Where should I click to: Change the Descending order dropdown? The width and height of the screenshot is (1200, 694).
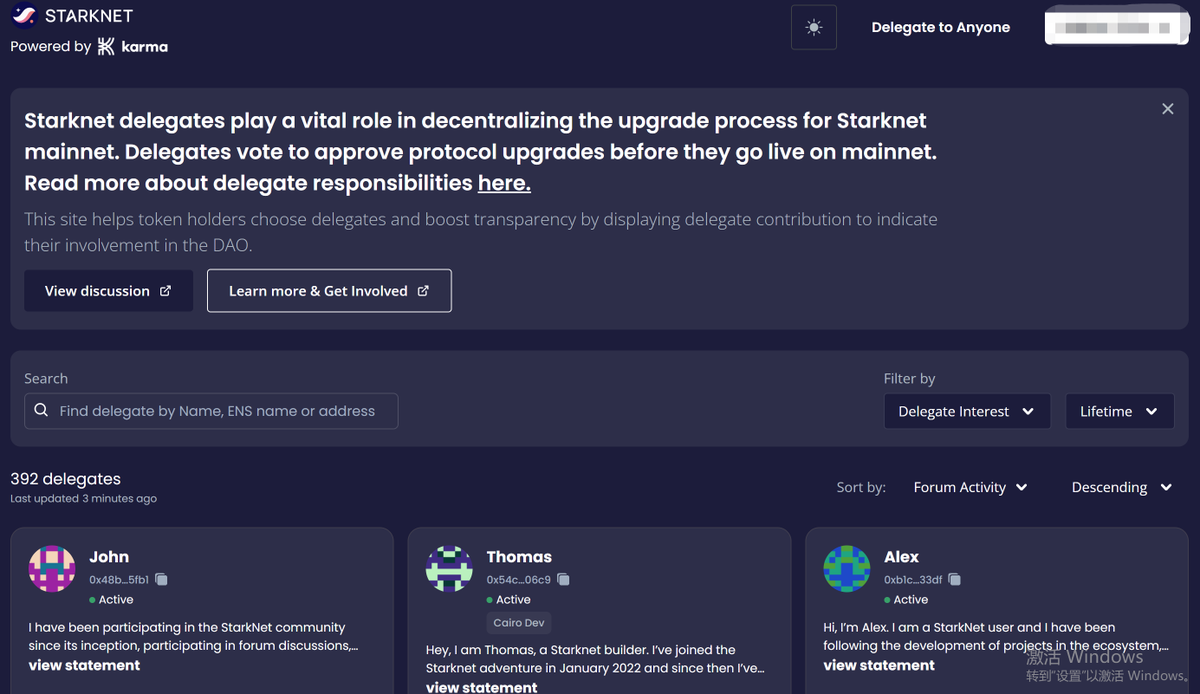[1121, 487]
